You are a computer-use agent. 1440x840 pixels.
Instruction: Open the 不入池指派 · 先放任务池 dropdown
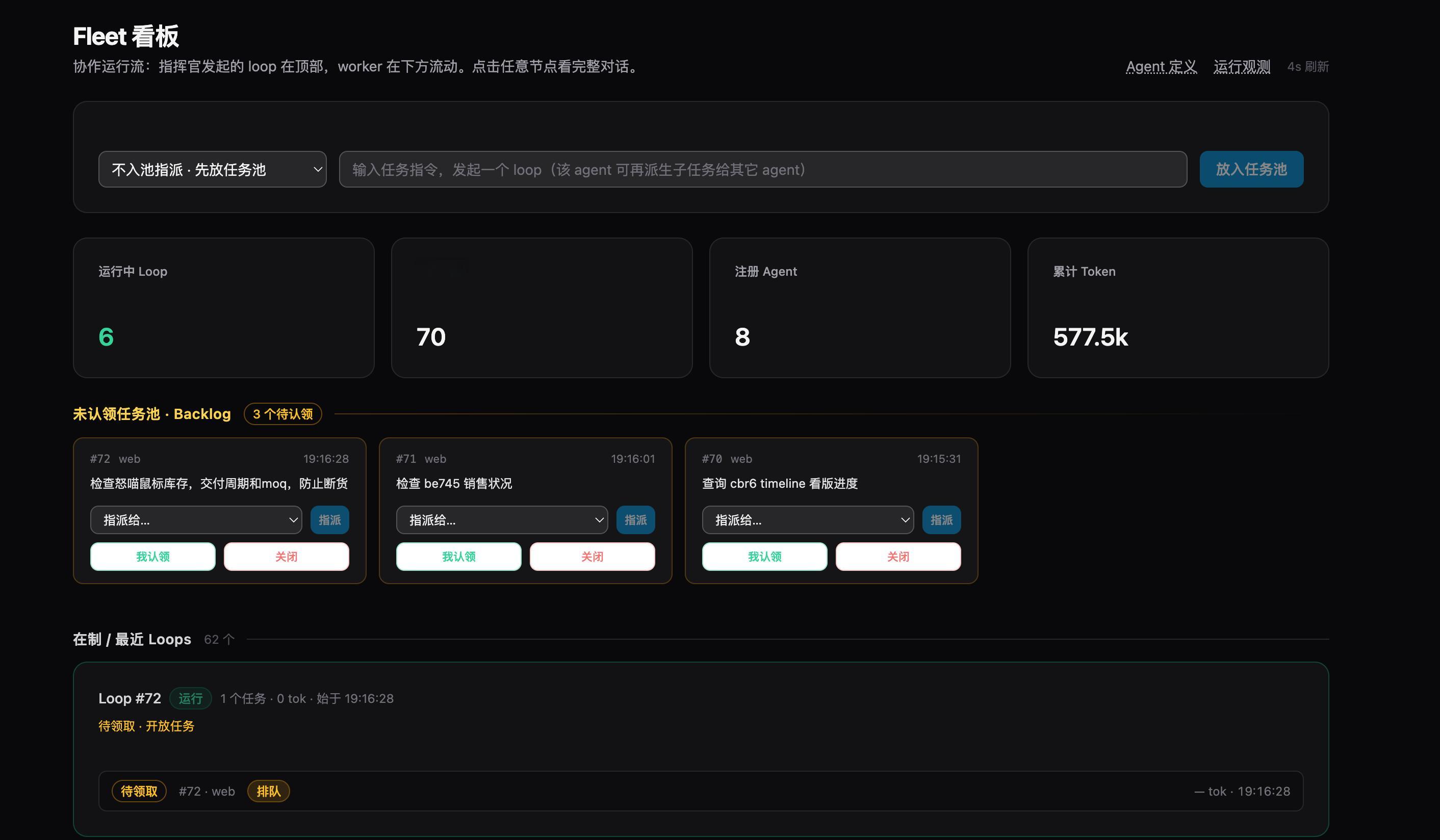212,169
